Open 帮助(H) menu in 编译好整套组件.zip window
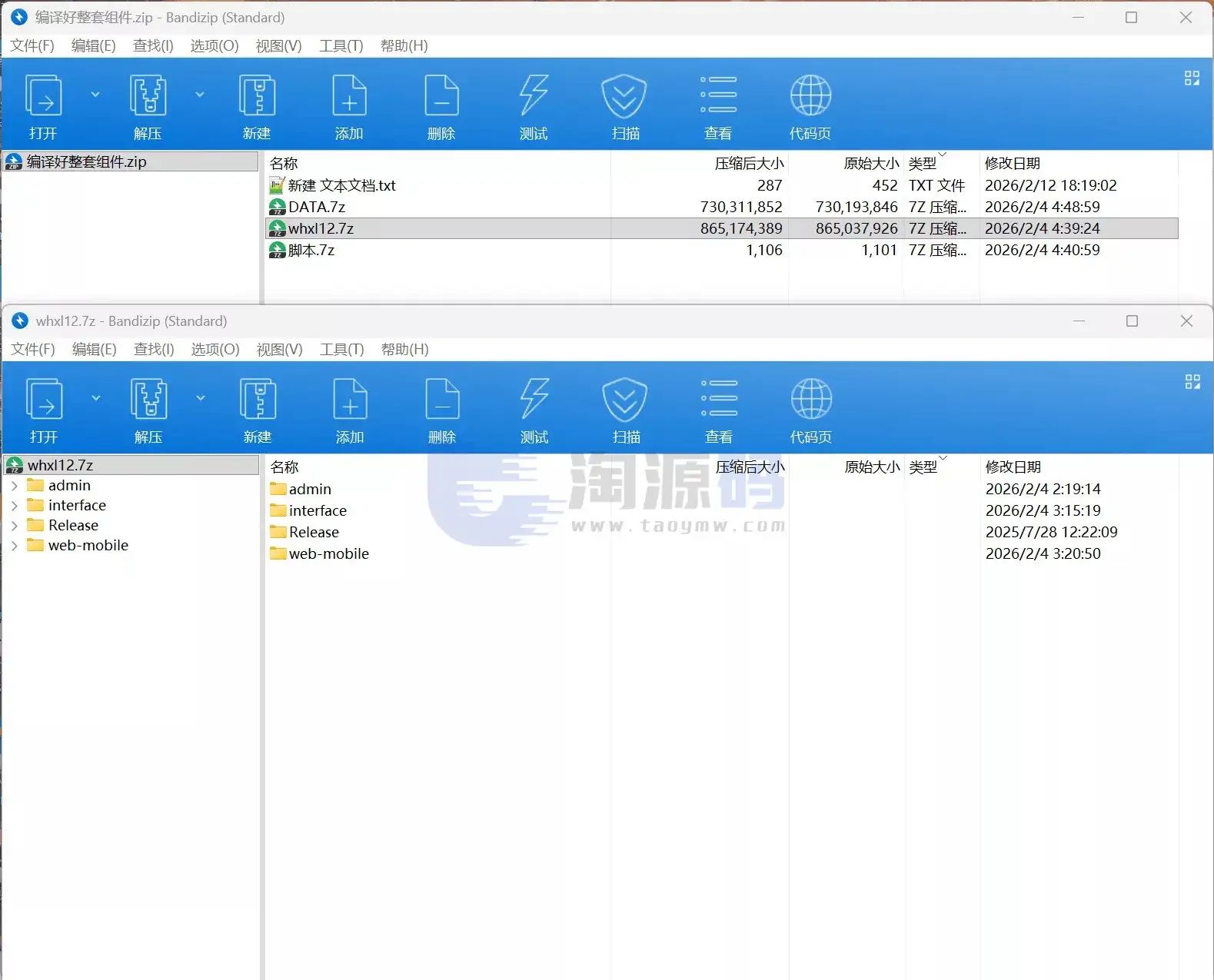Image resolution: width=1214 pixels, height=980 pixels. tap(404, 45)
